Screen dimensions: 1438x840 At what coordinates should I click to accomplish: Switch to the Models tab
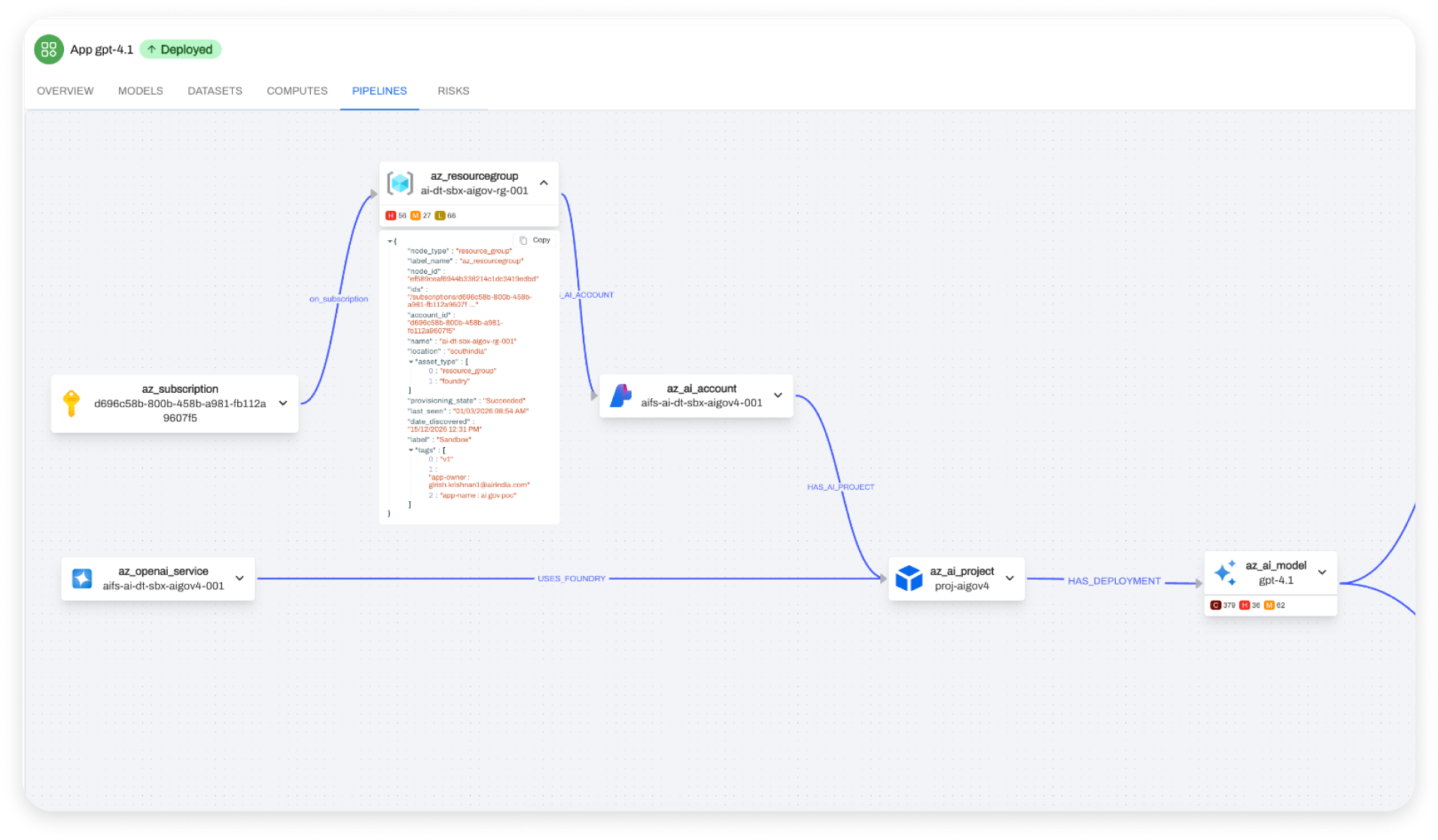(x=141, y=91)
